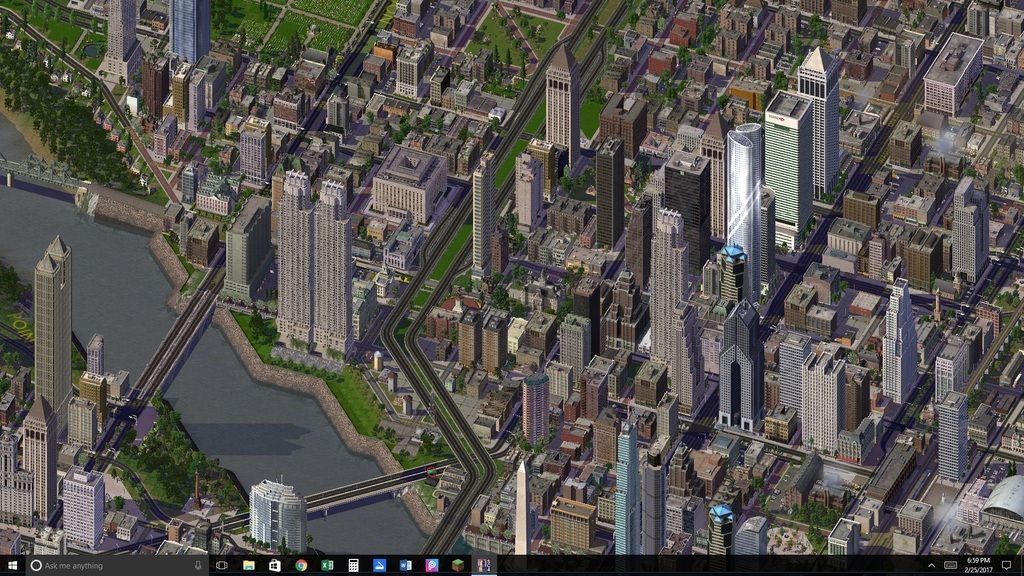Launch Excel from the taskbar
Screen dimensions: 1024x576
[x=327, y=566]
